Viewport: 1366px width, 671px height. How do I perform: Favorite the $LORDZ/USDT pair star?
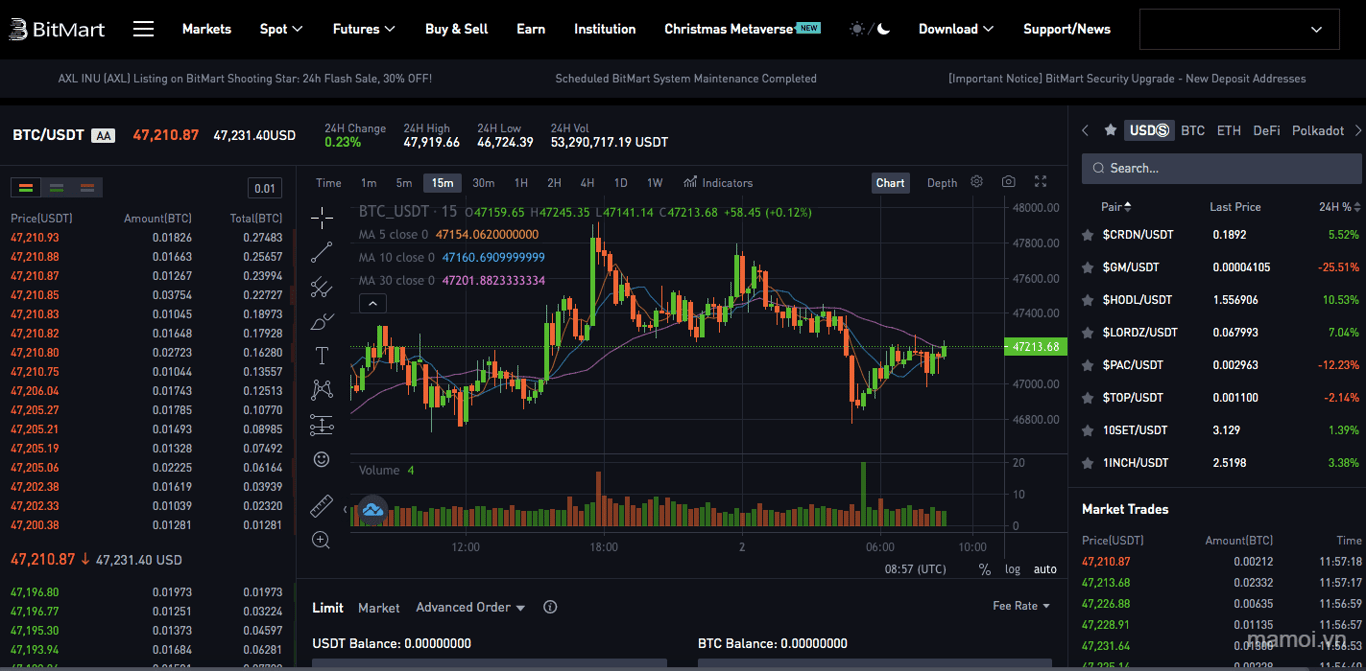pos(1088,333)
